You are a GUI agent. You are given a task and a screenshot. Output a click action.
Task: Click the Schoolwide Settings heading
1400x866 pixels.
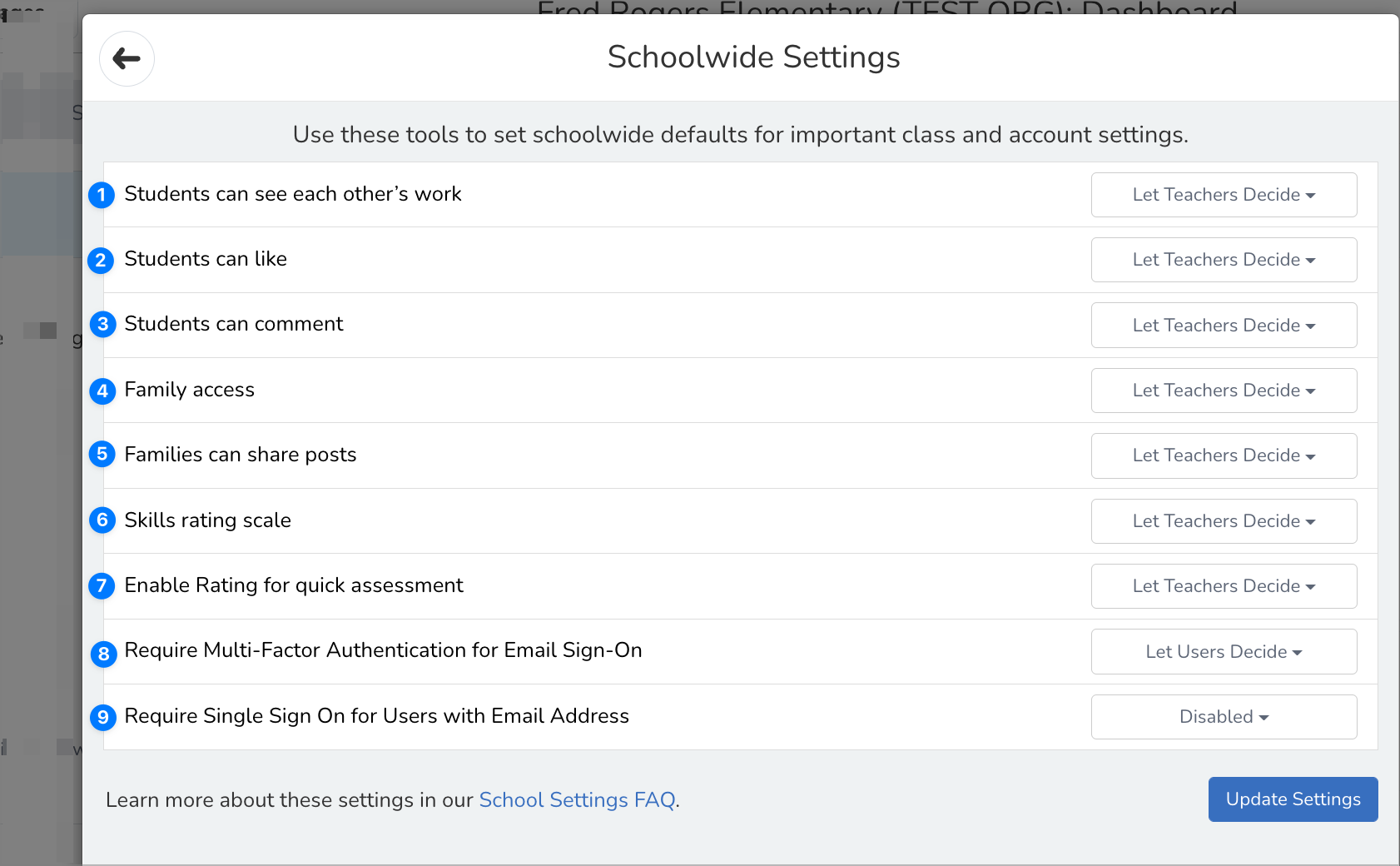click(754, 57)
